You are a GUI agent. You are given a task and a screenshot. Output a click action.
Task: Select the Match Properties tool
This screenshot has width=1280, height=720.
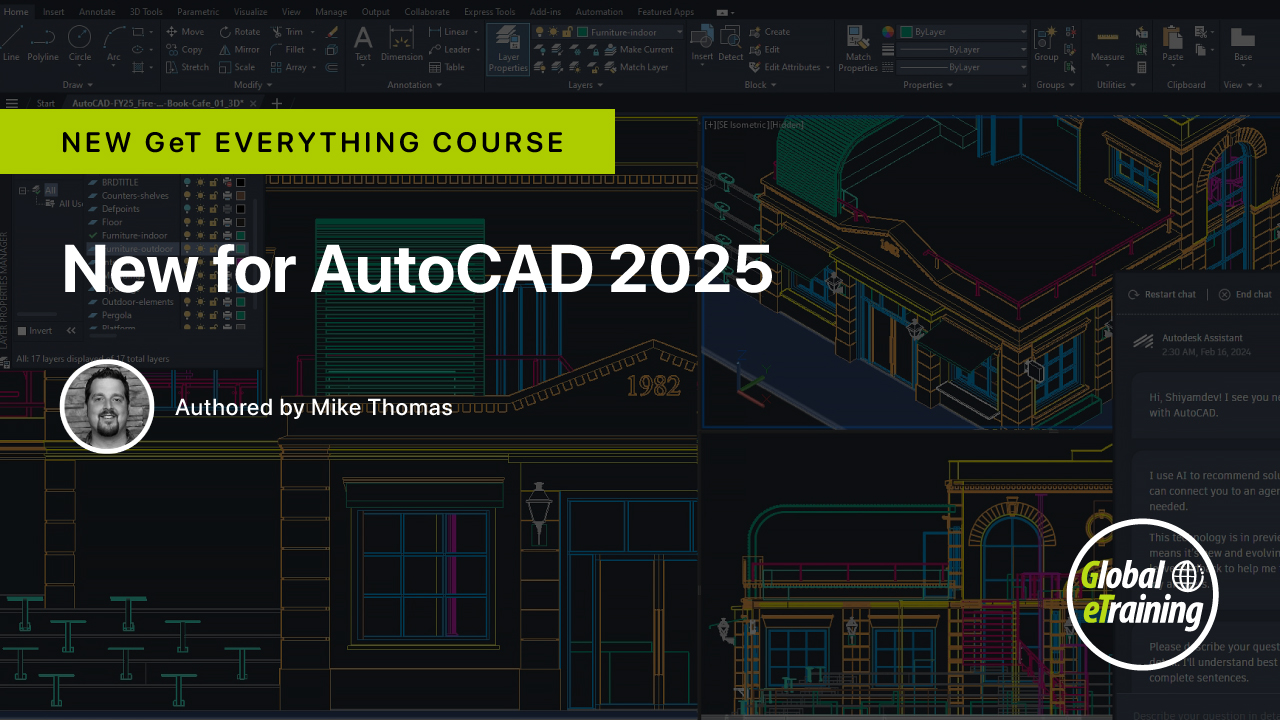[x=857, y=49]
